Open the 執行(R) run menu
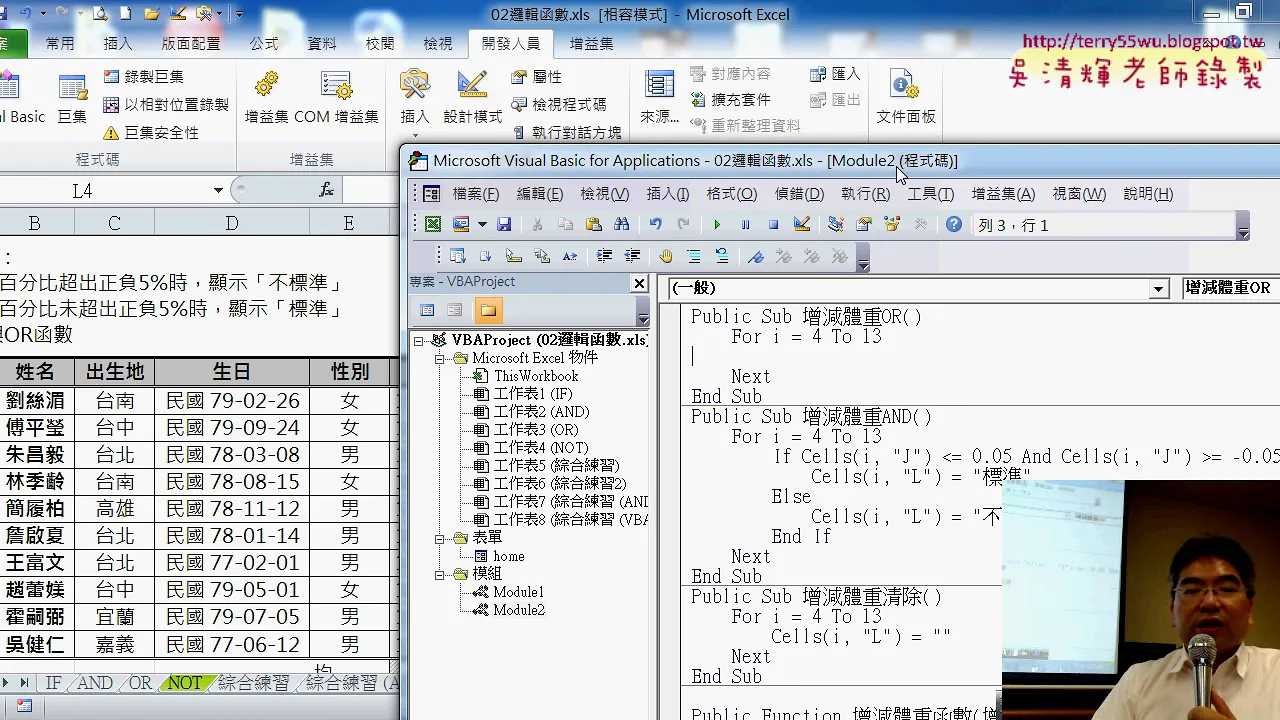Screen dimensions: 1280x720 coord(865,194)
